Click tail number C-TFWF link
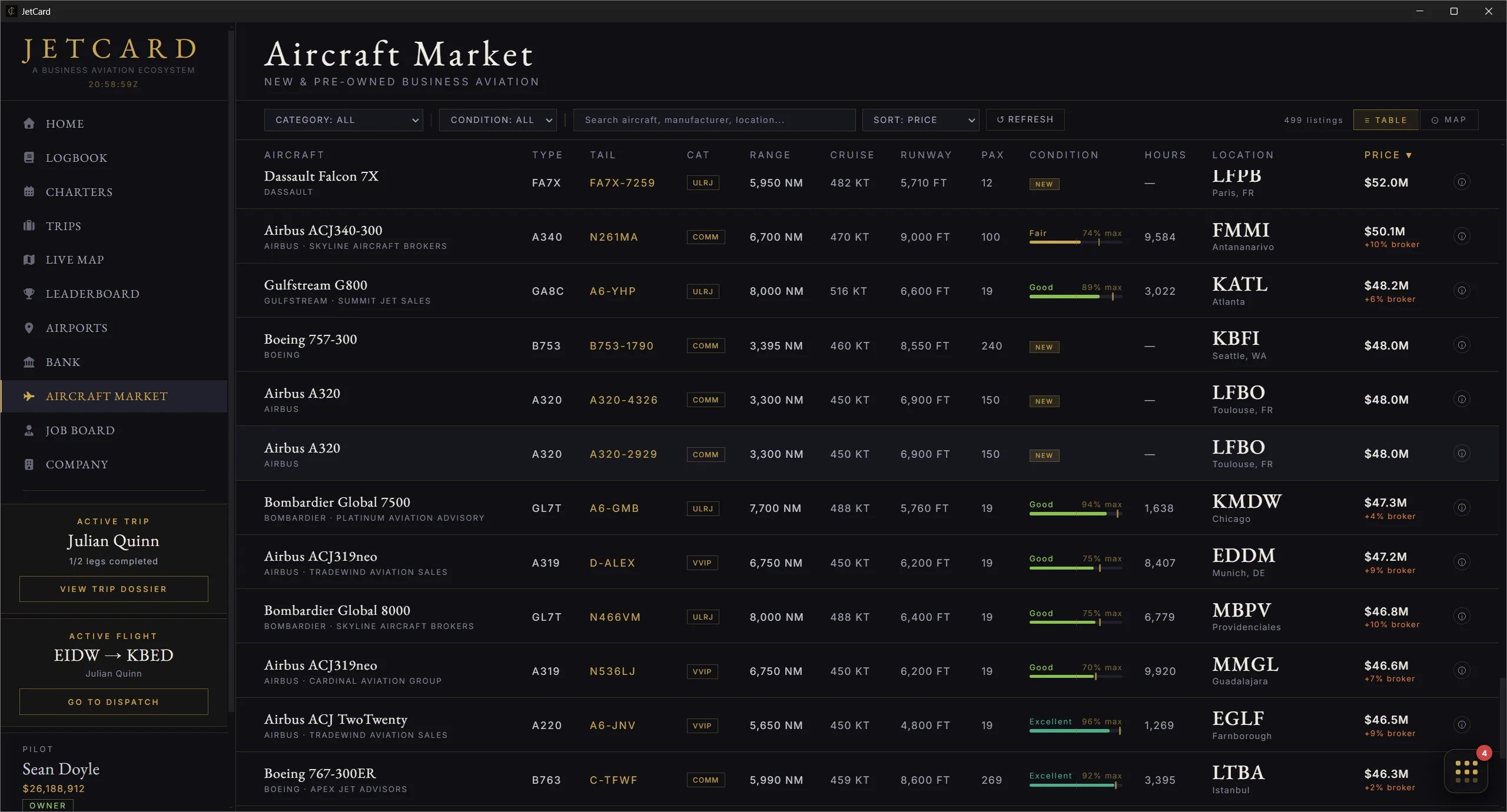 pos(613,780)
